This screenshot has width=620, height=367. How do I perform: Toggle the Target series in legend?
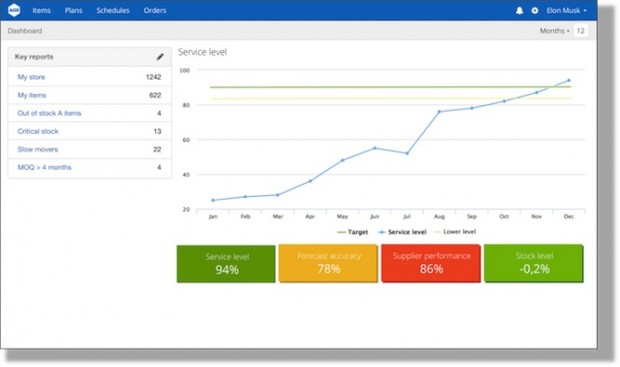352,232
